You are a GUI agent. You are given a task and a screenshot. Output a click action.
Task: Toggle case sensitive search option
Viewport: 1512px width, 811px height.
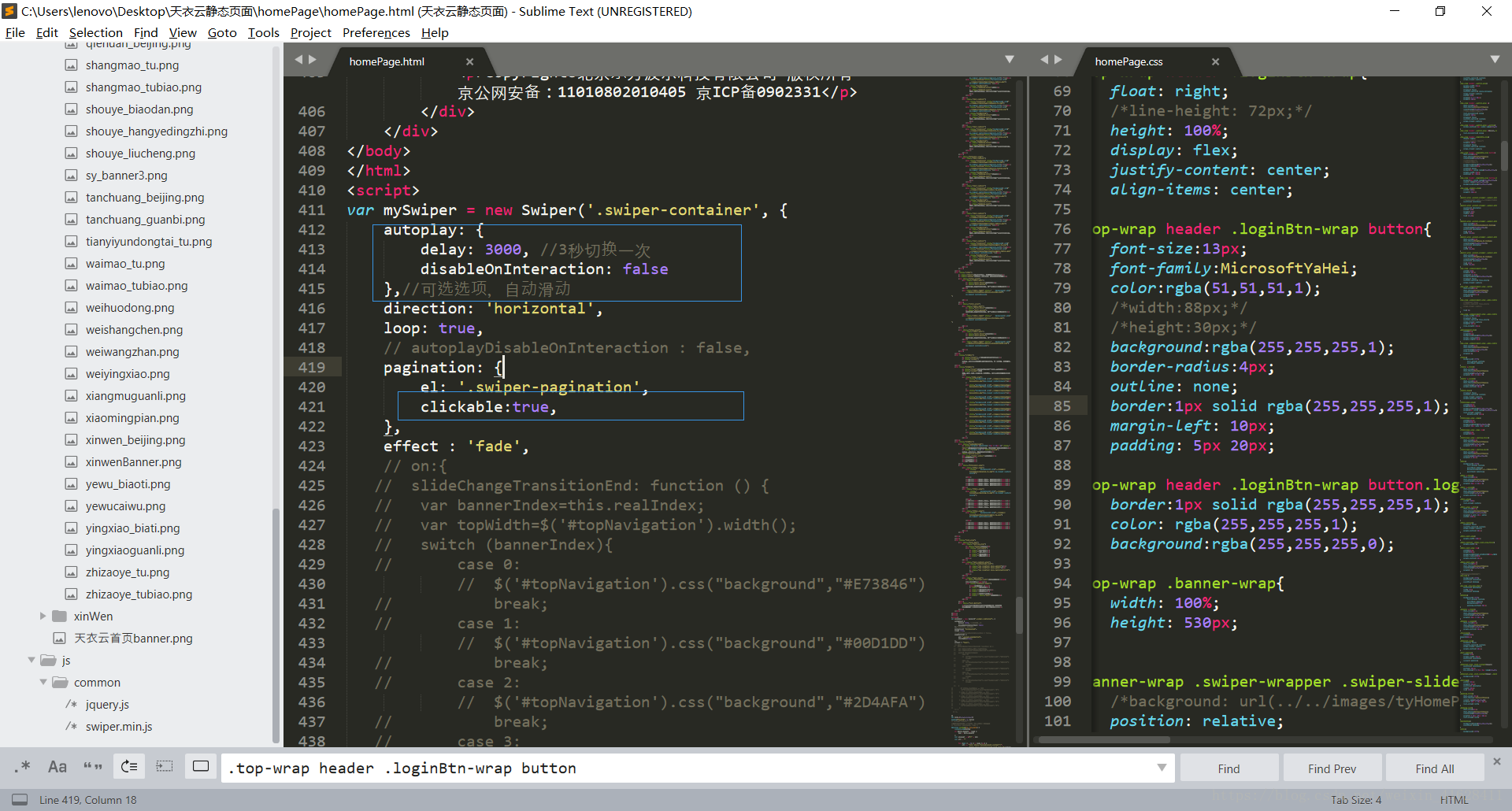pyautogui.click(x=57, y=767)
